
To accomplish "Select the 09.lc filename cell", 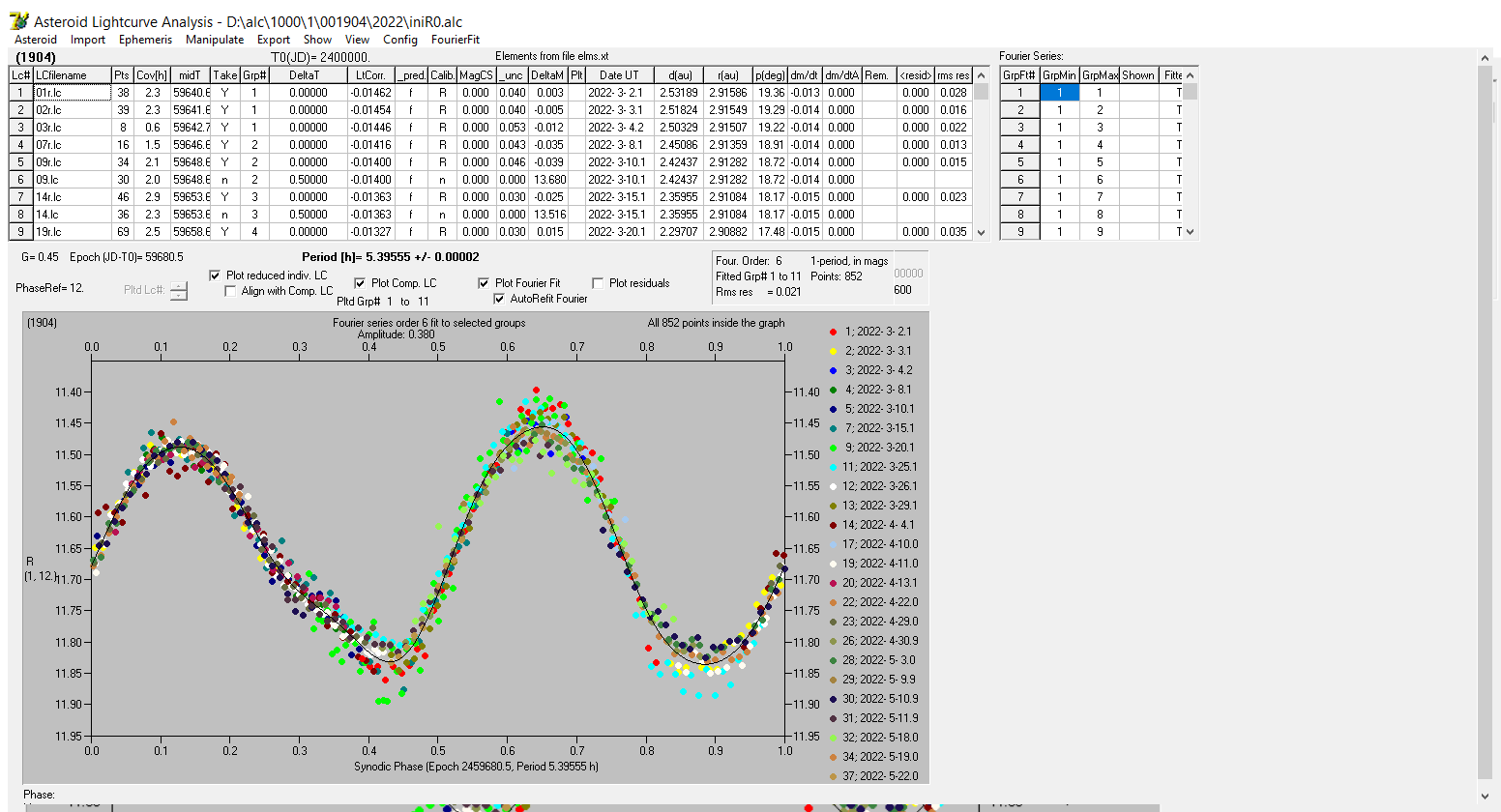I will (73, 180).
